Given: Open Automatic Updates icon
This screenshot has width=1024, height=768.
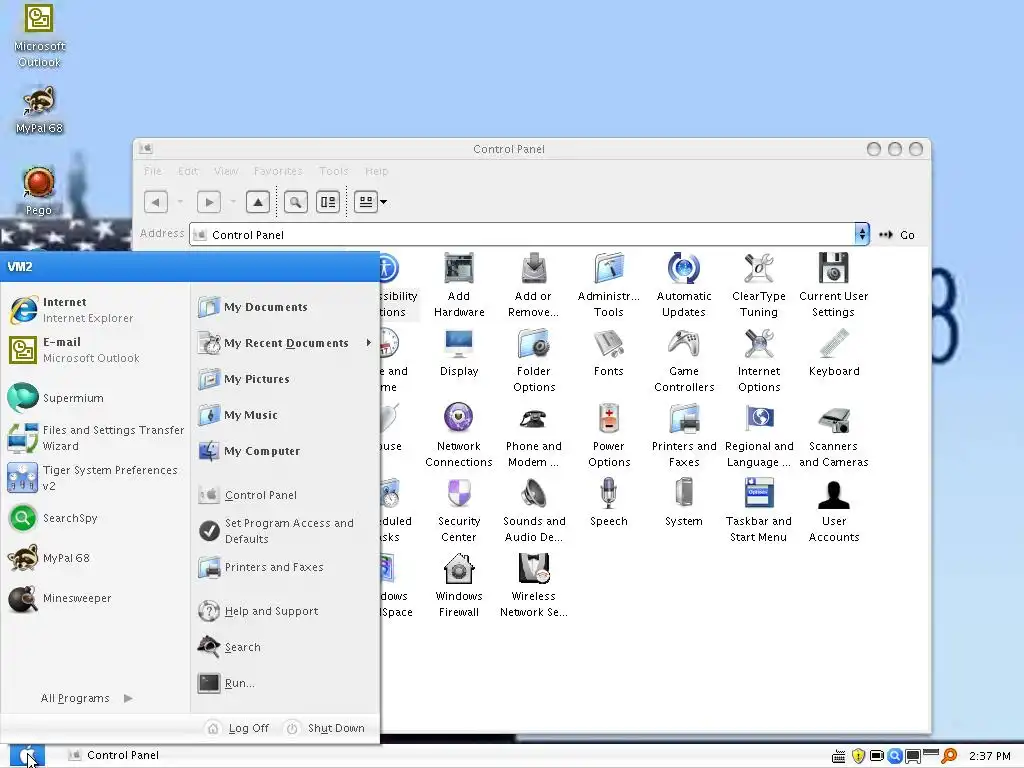Looking at the screenshot, I should (x=684, y=285).
